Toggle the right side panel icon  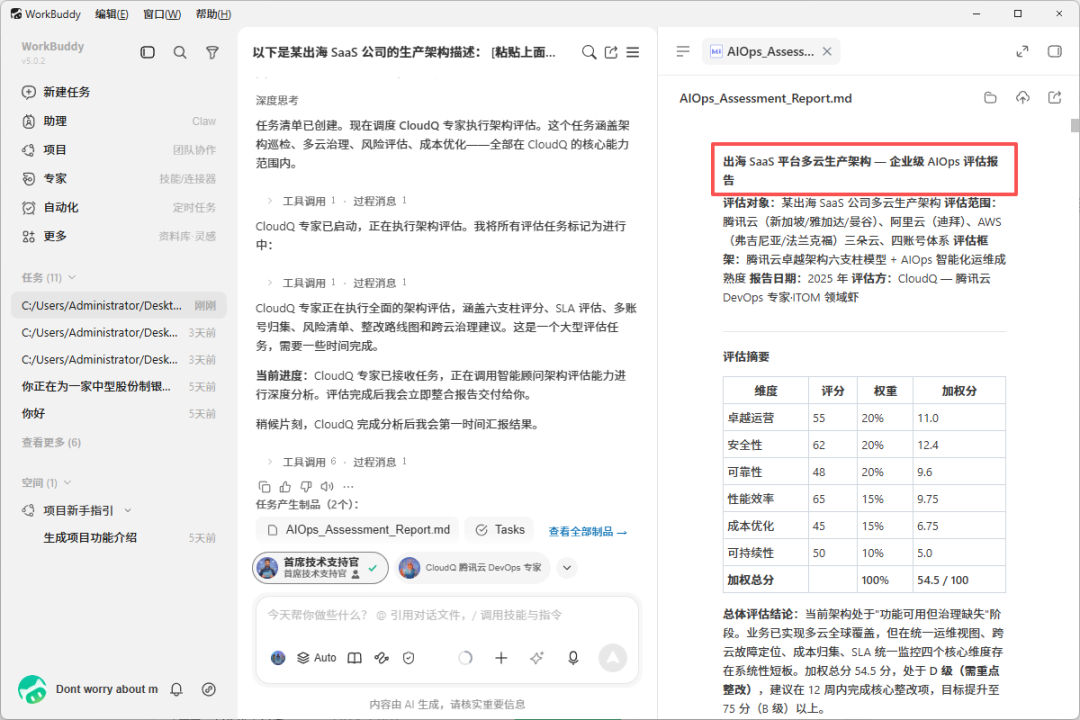point(1055,51)
